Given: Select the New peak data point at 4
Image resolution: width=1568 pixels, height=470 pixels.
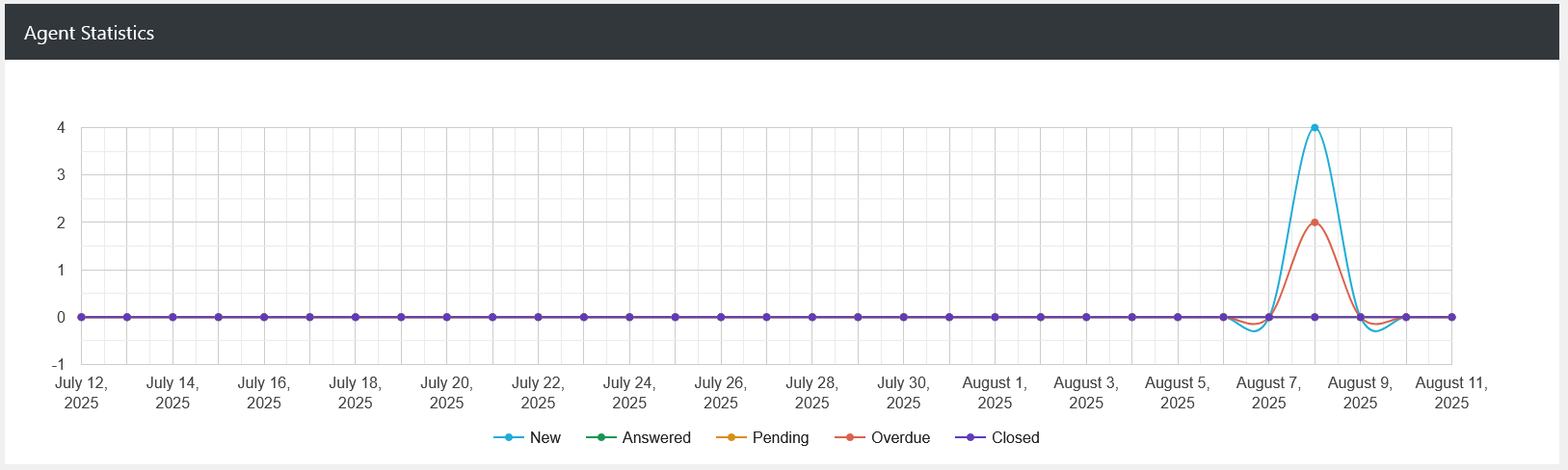Looking at the screenshot, I should click(1315, 127).
